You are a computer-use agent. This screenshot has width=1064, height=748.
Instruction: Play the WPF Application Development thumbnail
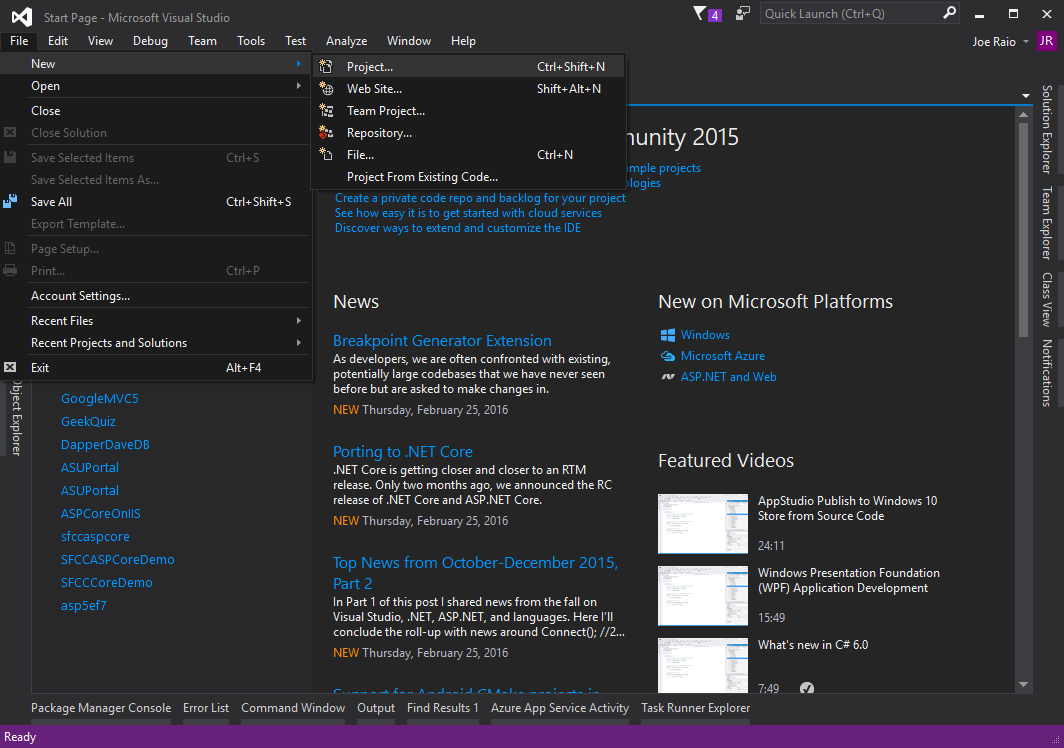(703, 595)
